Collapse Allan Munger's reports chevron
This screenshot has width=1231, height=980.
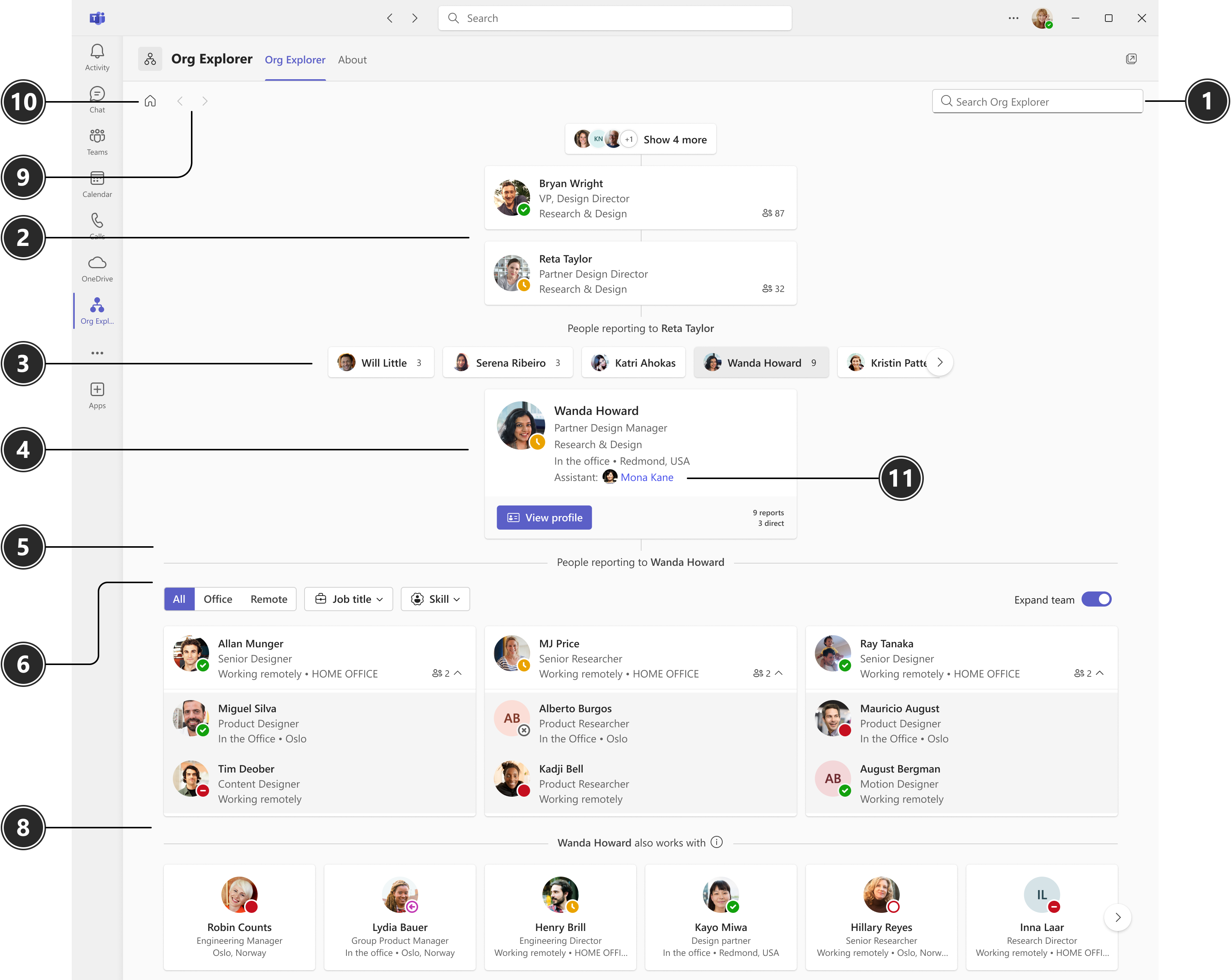[x=458, y=673]
